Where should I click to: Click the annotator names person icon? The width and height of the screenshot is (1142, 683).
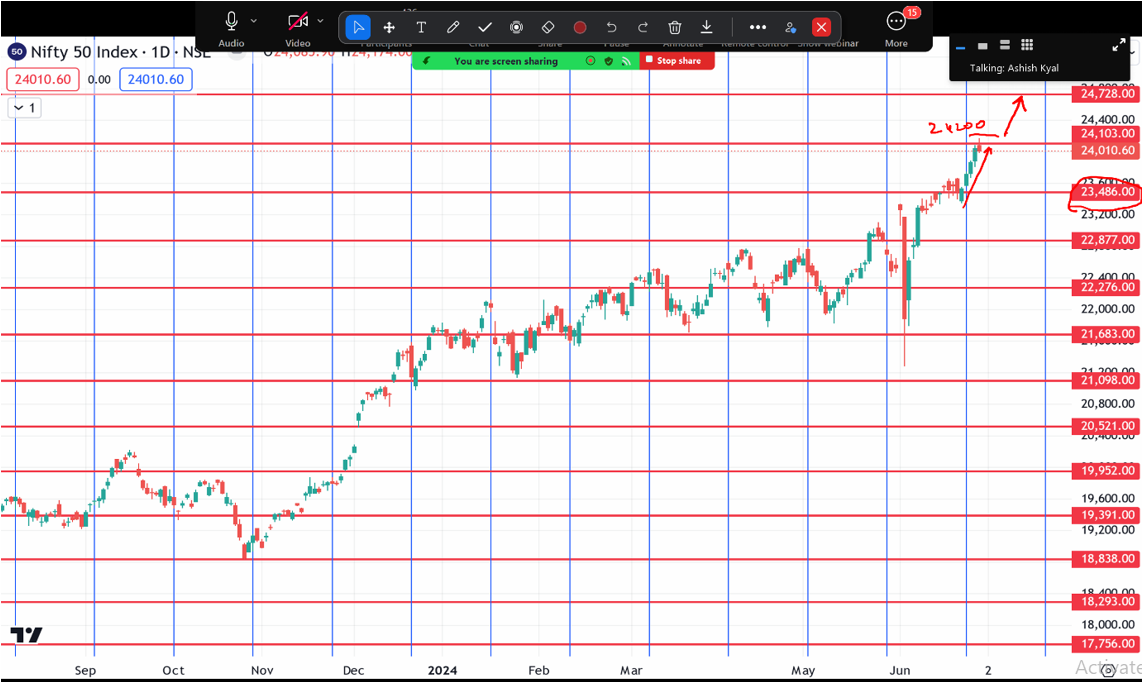tap(790, 28)
